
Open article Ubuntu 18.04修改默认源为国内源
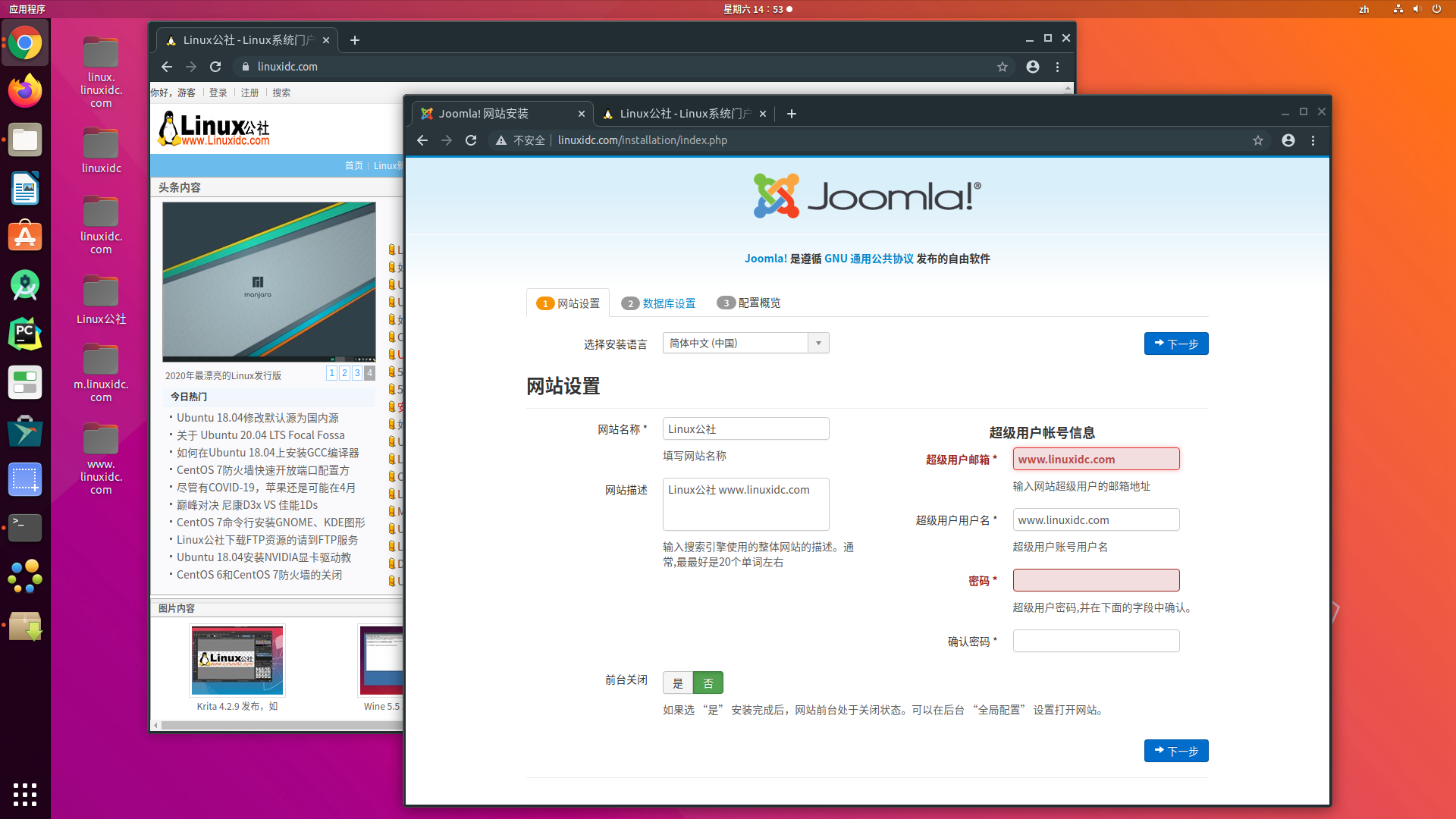[x=258, y=418]
